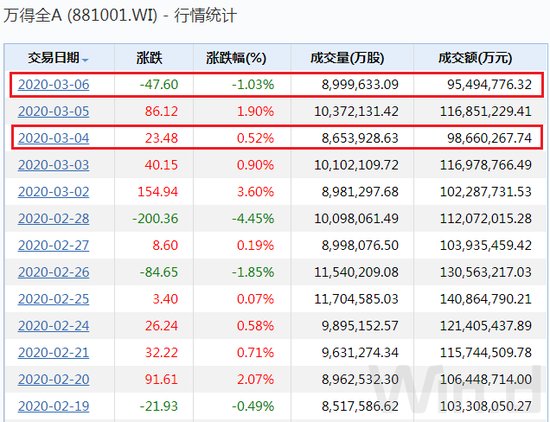Click the title 万得全A (881001.WI) - 行情统计
This screenshot has height=422, width=550.
pos(120,16)
